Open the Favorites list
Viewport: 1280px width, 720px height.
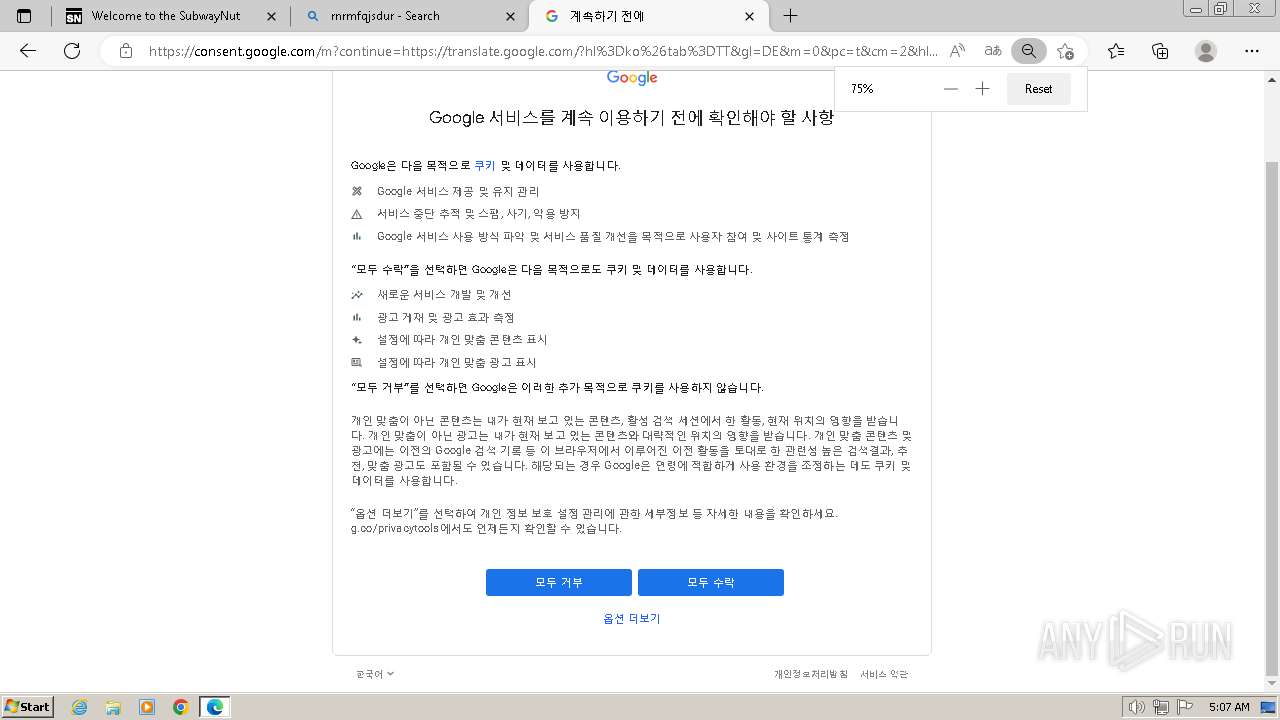[1116, 51]
